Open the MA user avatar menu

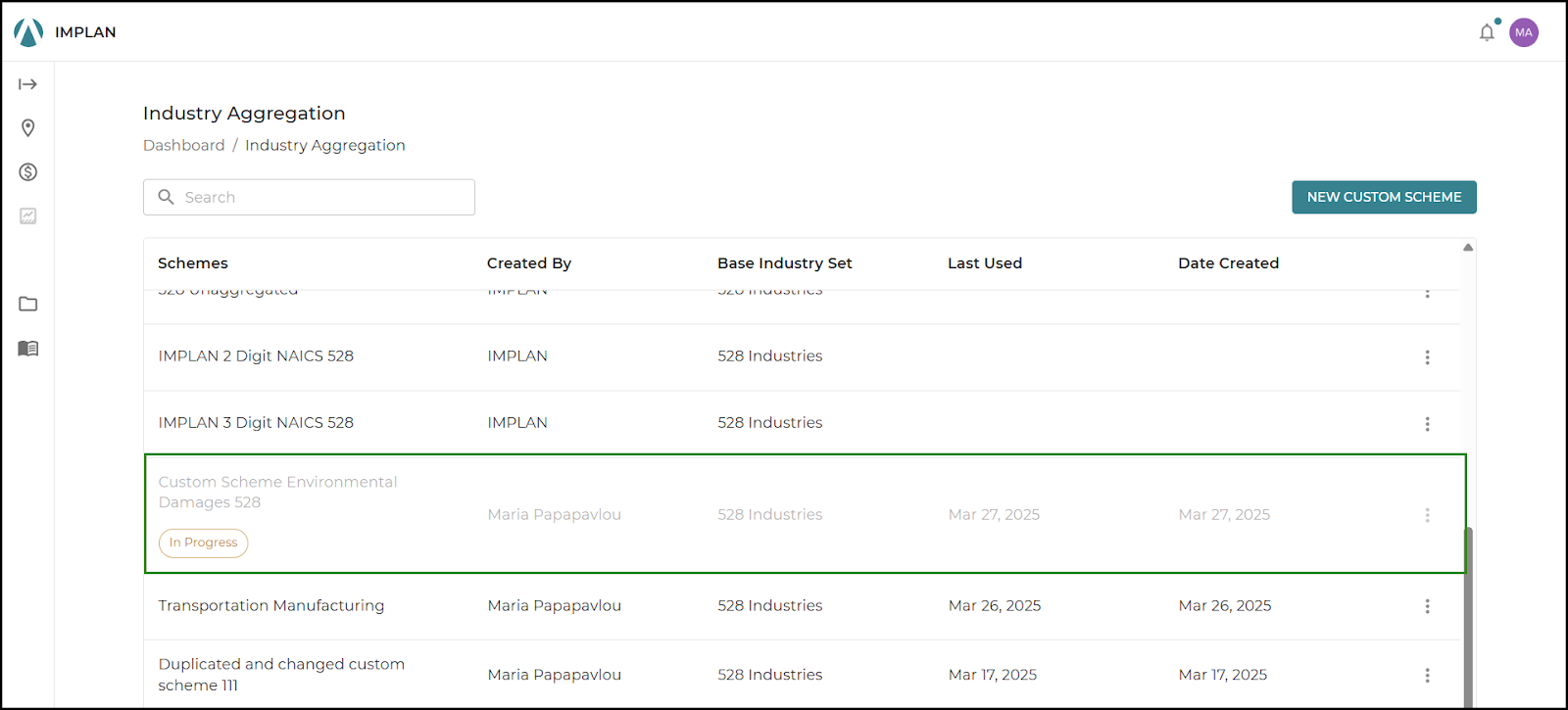[1524, 32]
